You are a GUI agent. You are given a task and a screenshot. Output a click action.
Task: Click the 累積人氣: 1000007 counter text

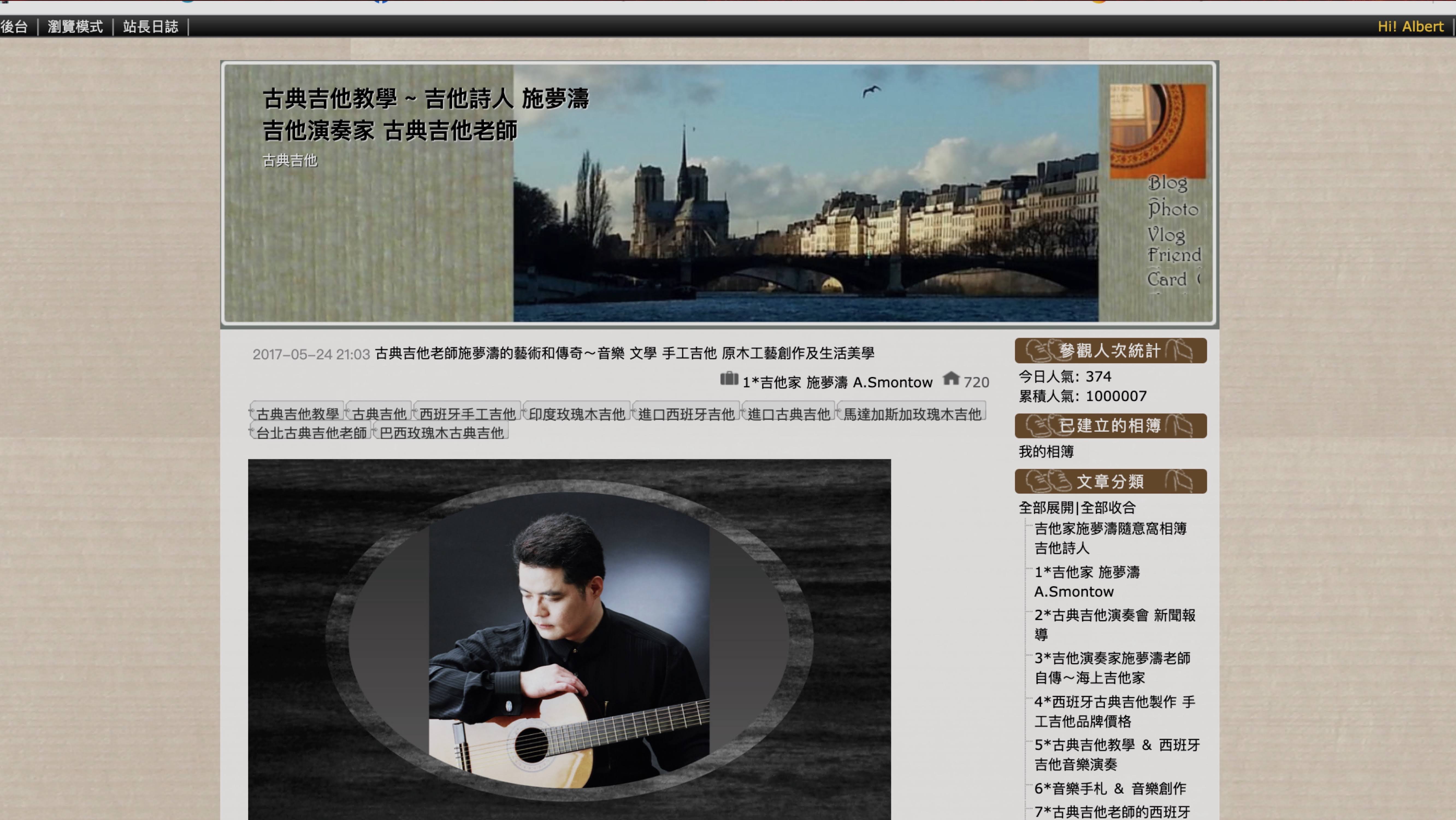pos(1082,396)
